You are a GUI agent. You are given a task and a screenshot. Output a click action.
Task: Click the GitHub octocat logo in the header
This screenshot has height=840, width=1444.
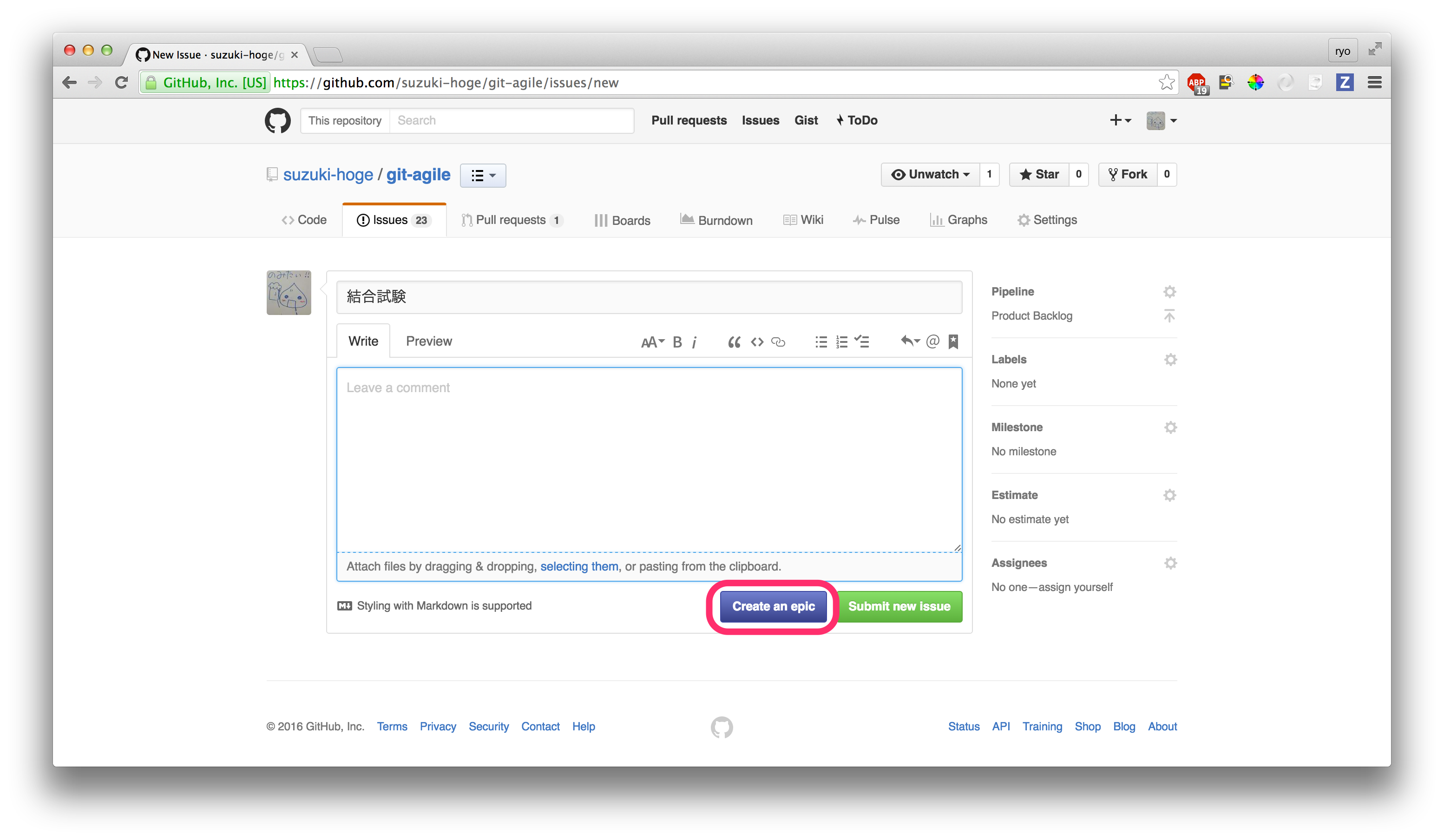277,120
